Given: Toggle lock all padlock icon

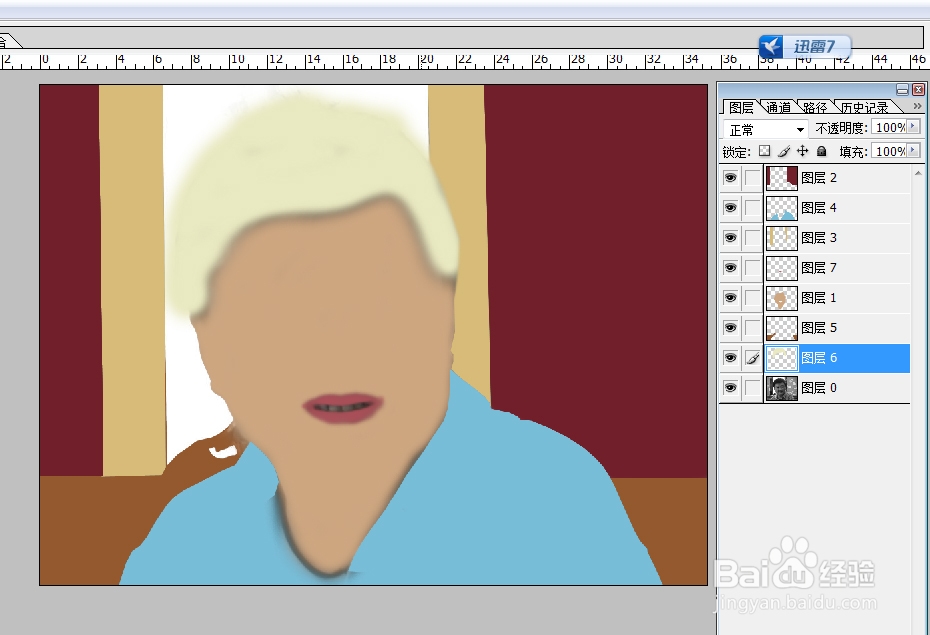Looking at the screenshot, I should pos(821,151).
